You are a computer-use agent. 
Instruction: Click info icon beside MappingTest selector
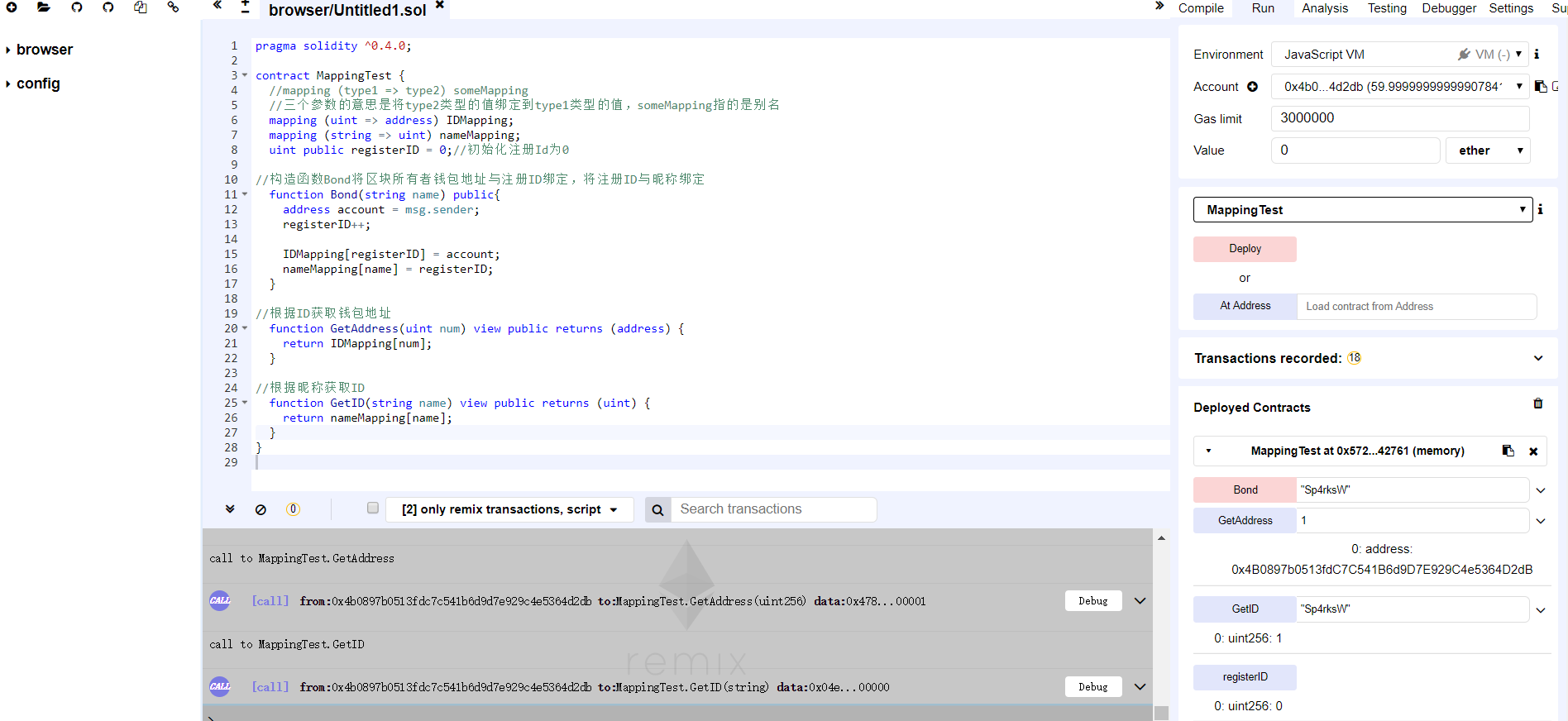(1540, 209)
